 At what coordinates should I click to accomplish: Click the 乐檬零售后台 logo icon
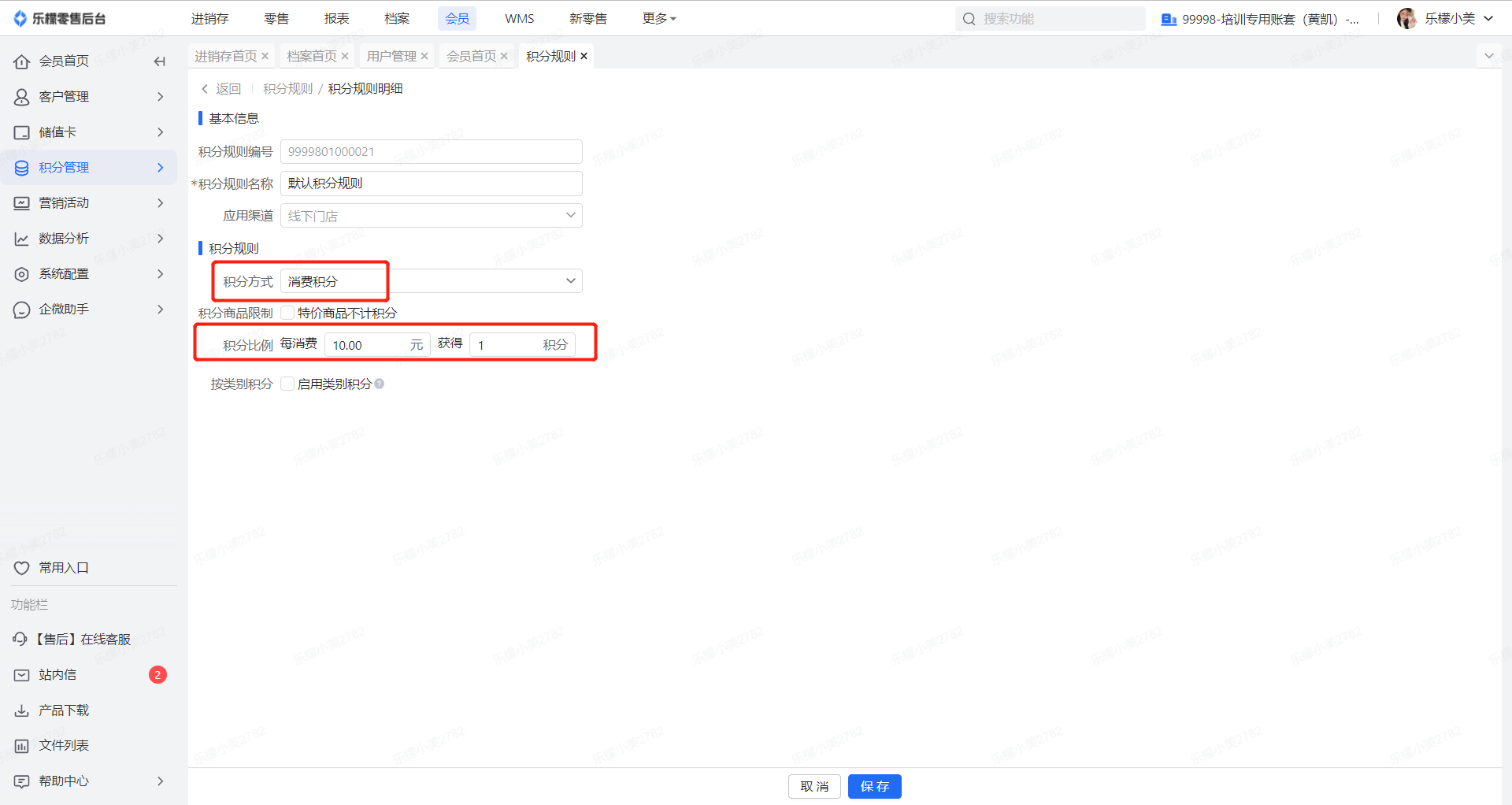point(20,18)
